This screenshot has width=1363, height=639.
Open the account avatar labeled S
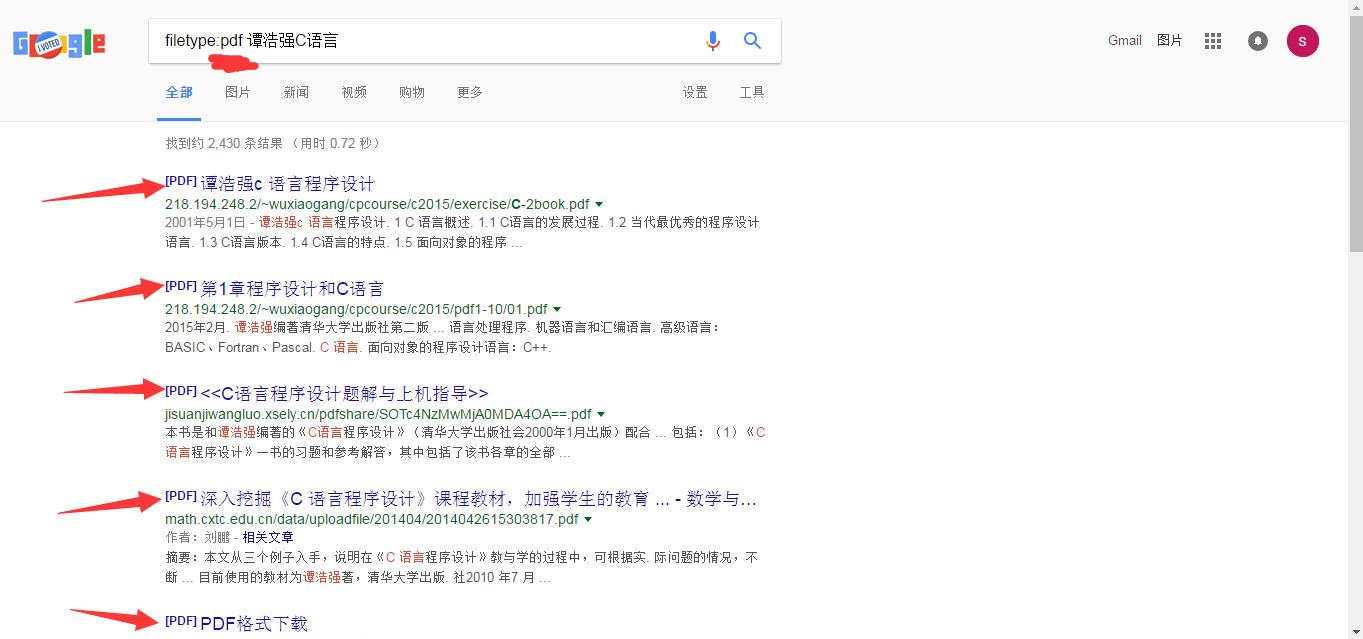[x=1303, y=41]
